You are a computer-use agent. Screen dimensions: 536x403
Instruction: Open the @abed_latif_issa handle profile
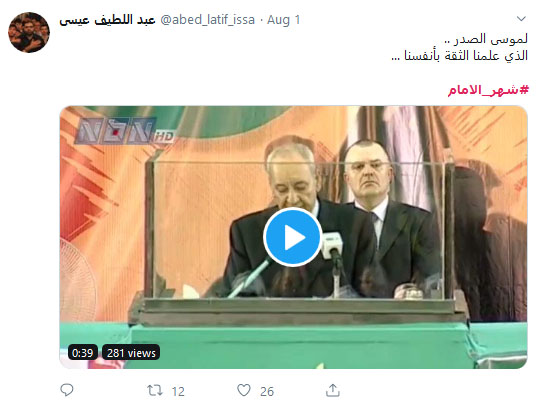tap(207, 20)
